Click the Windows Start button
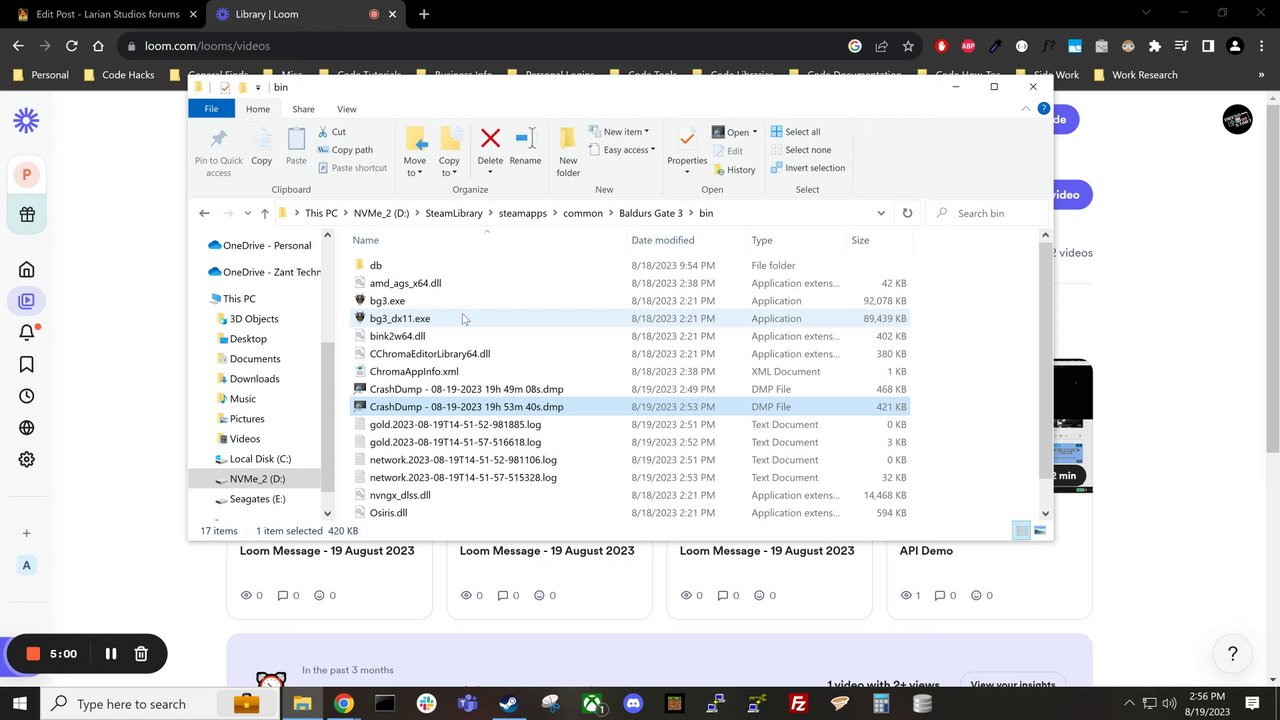The height and width of the screenshot is (720, 1280). click(19, 704)
